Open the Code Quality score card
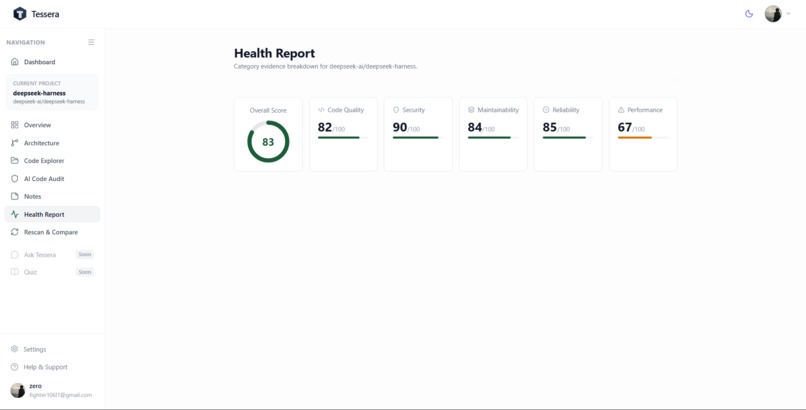 coord(343,134)
